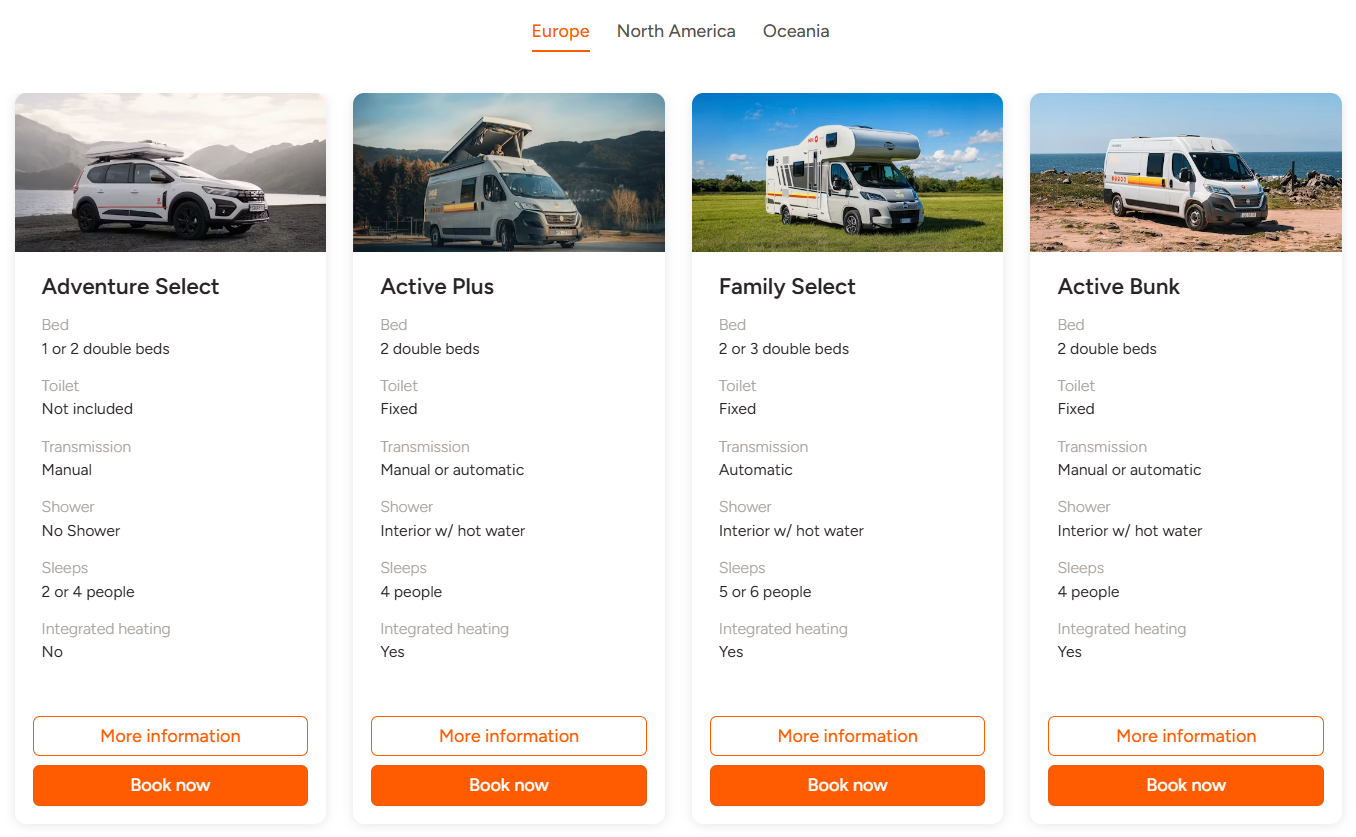1356x837 pixels.
Task: Select the Active Bunk van image
Action: 1186,172
